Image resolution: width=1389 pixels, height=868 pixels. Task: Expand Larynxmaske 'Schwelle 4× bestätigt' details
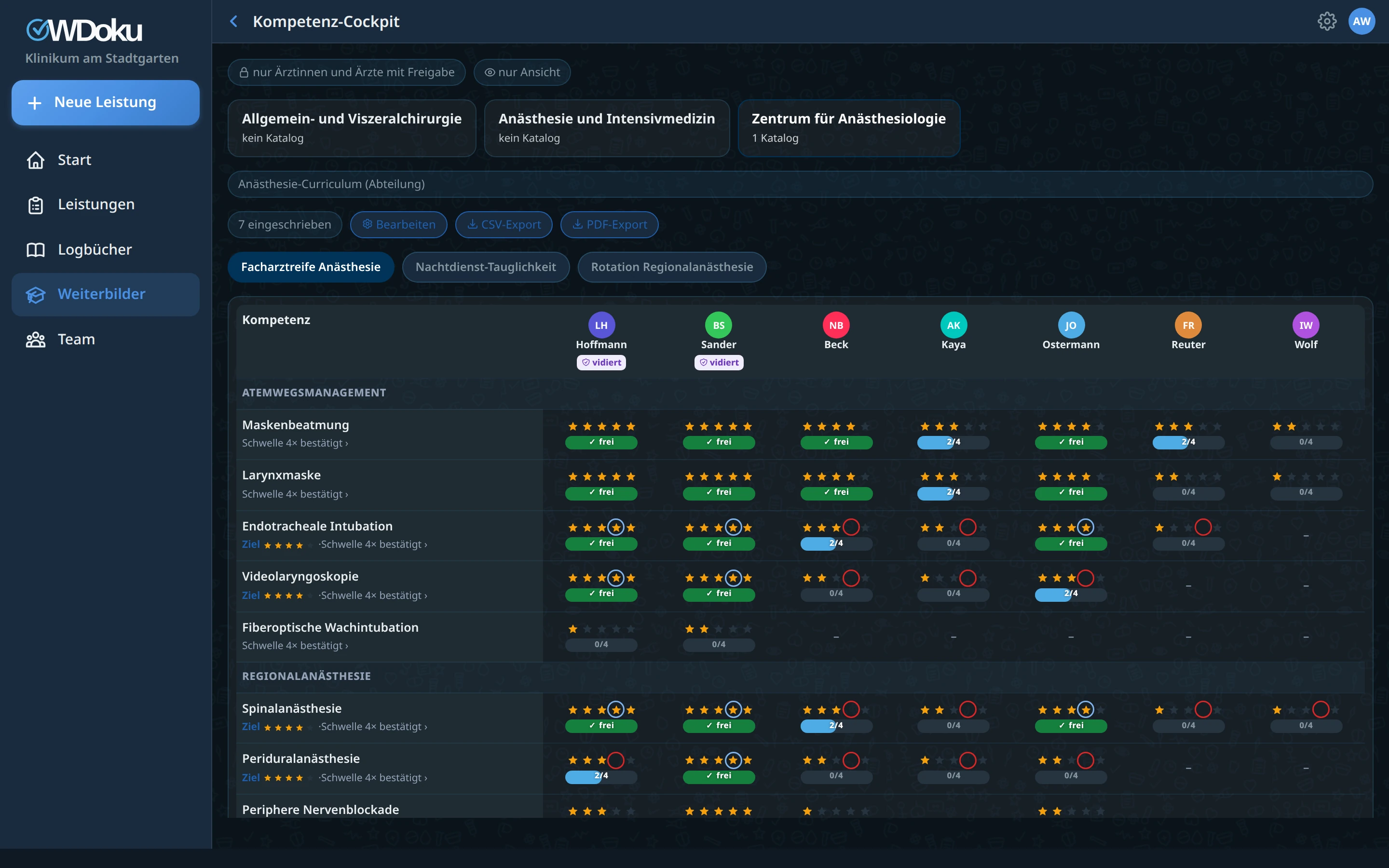coord(295,494)
